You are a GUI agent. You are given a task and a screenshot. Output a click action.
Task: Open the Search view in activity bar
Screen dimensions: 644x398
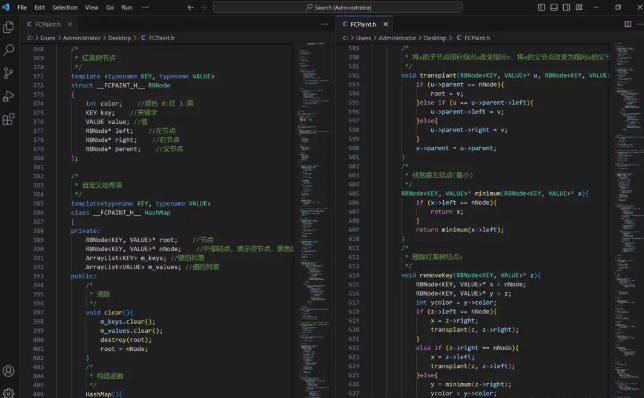8,50
